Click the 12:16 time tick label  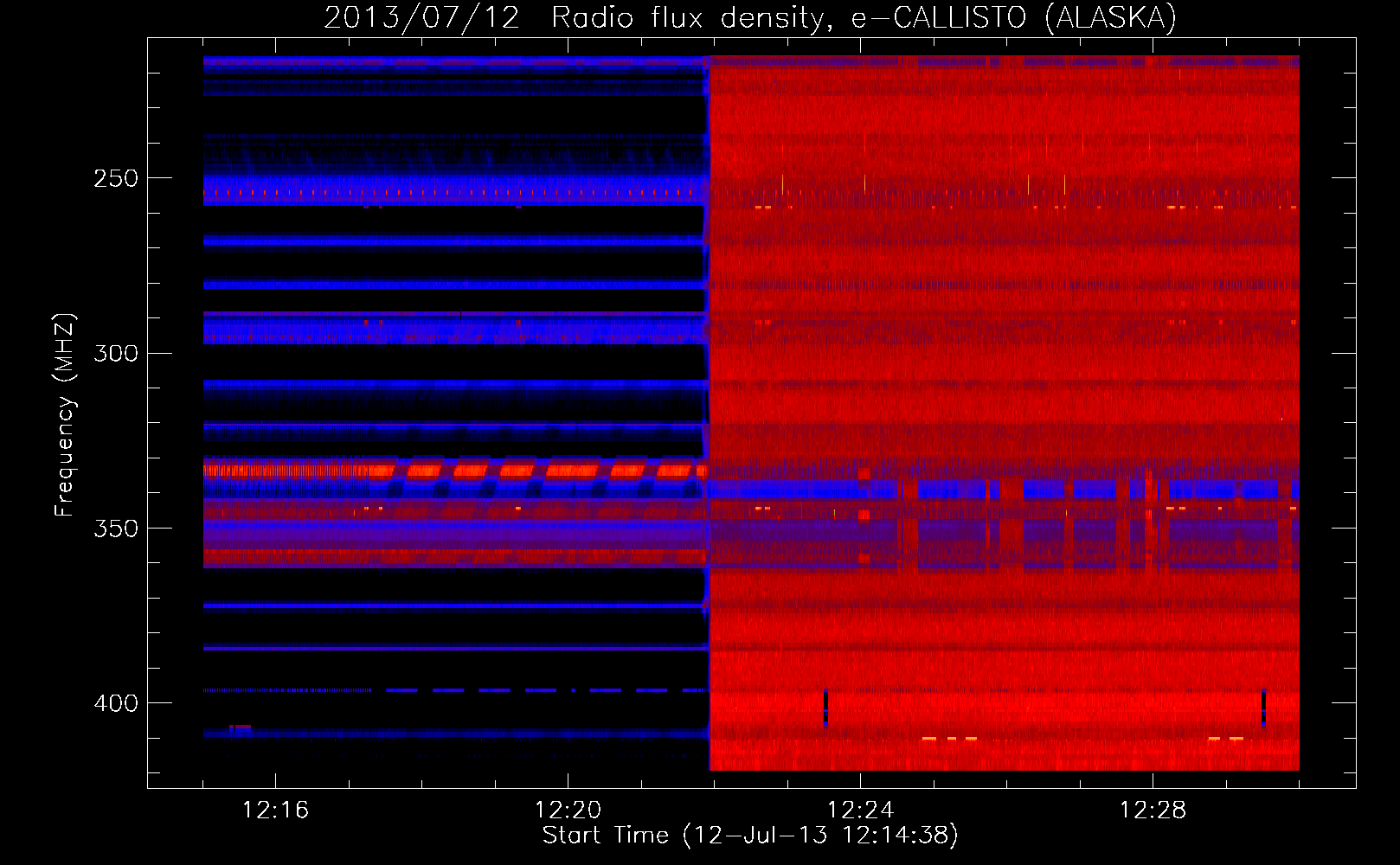click(275, 811)
